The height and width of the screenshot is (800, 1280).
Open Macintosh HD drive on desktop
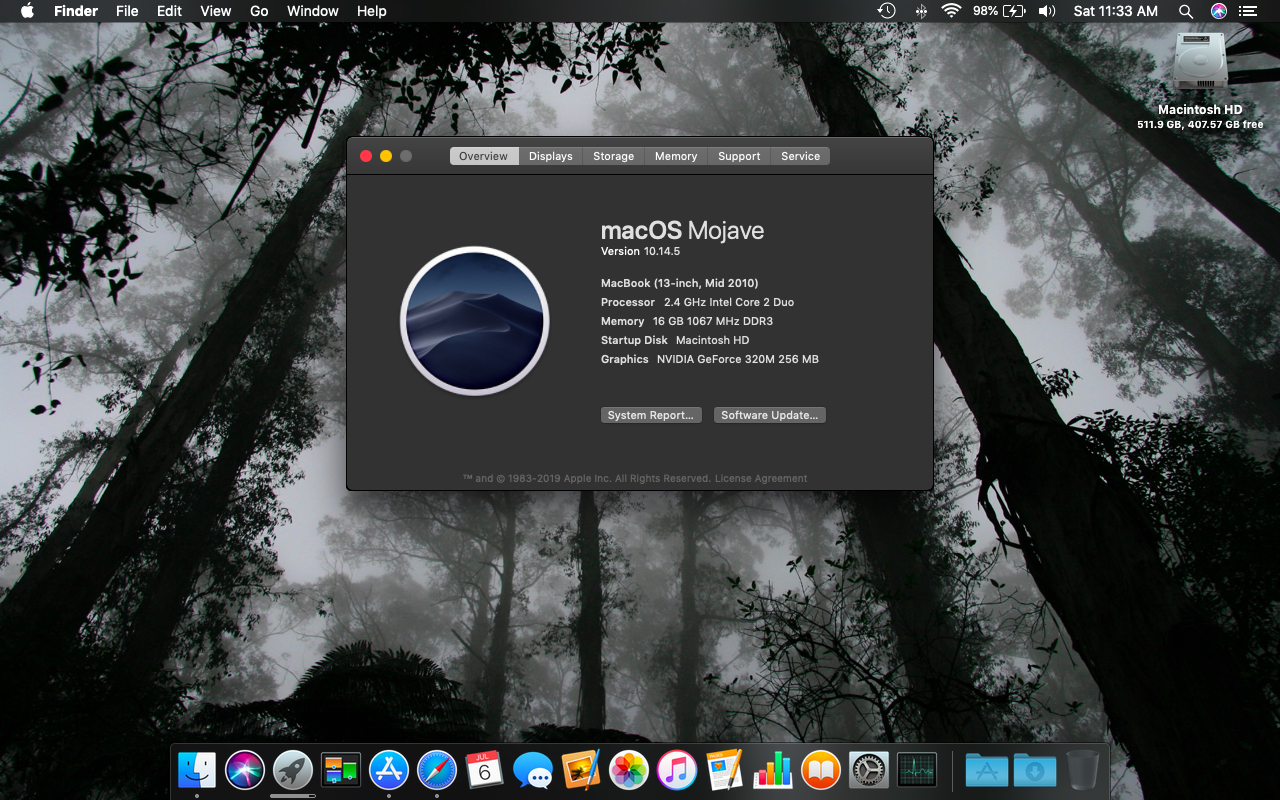pyautogui.click(x=1200, y=62)
